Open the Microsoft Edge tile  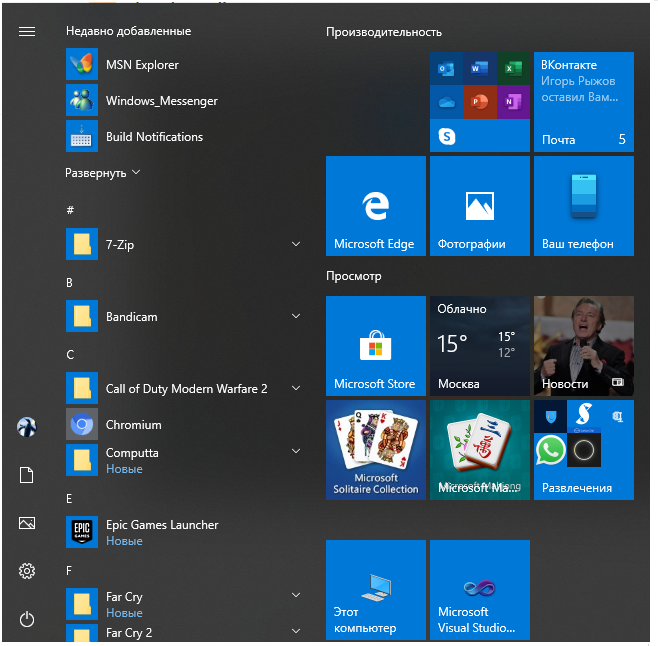tap(376, 206)
